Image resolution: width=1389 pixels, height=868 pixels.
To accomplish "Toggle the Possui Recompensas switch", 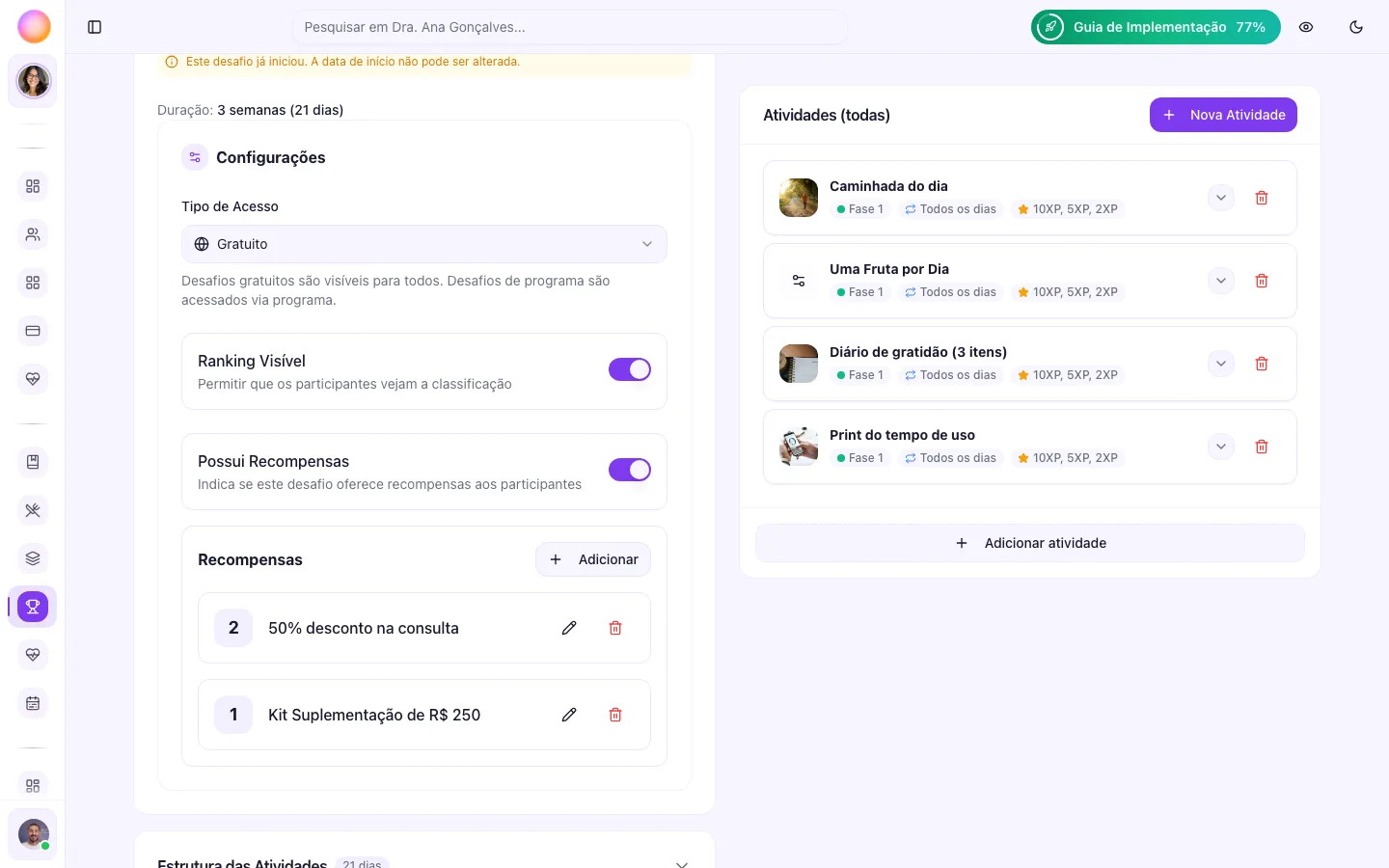I will click(x=630, y=470).
